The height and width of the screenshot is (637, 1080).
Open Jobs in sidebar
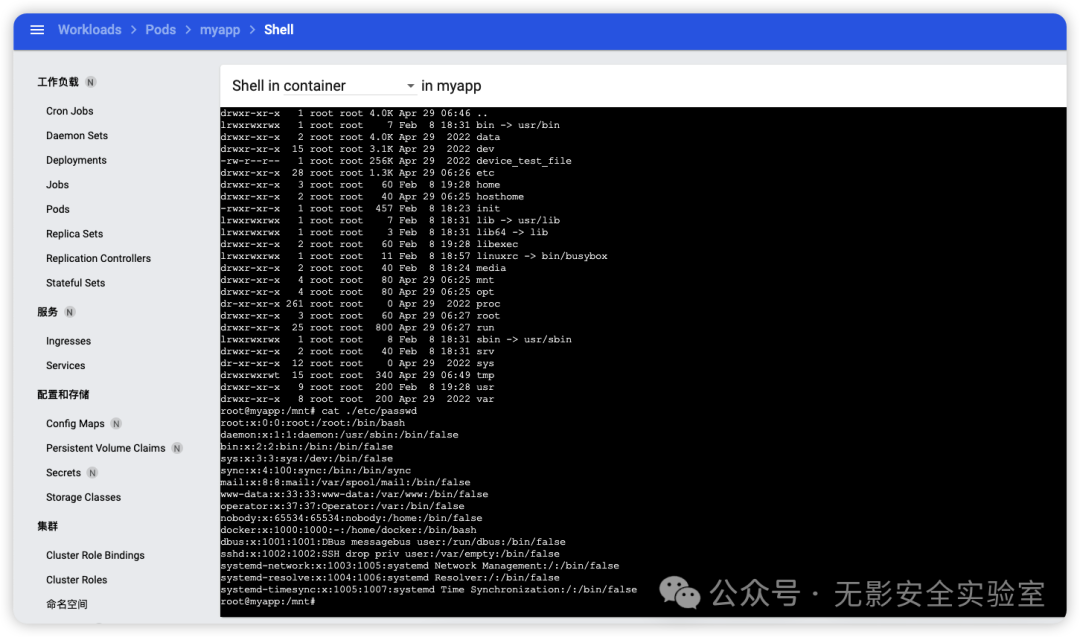(x=57, y=185)
